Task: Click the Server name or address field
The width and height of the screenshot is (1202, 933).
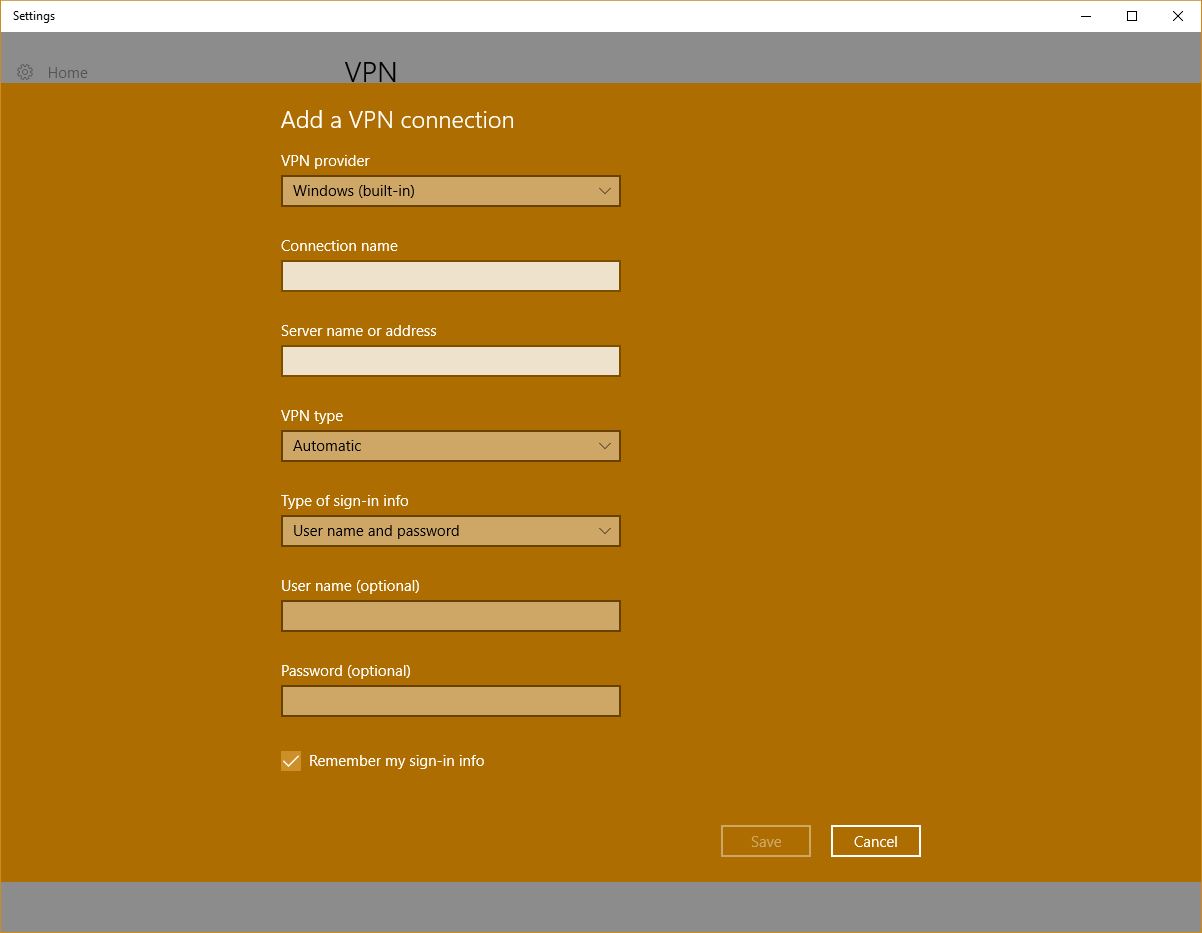Action: (x=450, y=361)
